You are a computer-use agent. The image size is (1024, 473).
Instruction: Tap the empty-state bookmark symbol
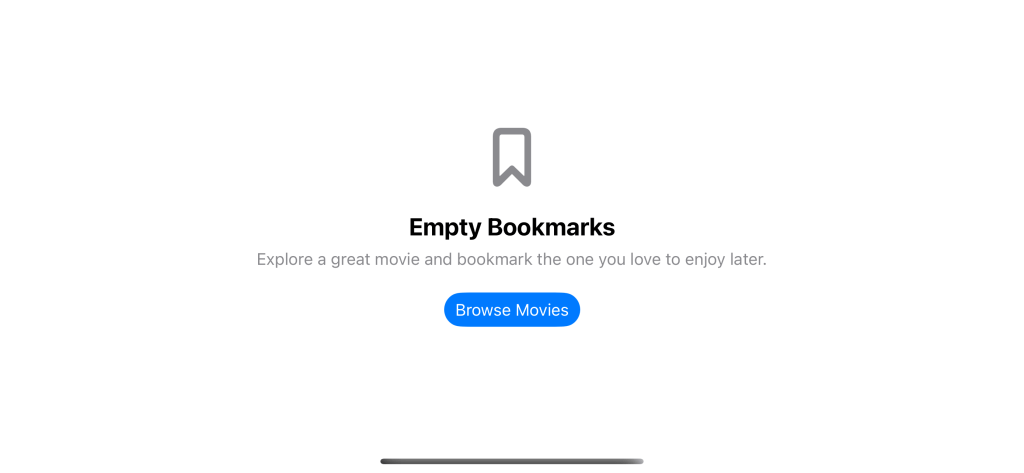click(x=512, y=157)
